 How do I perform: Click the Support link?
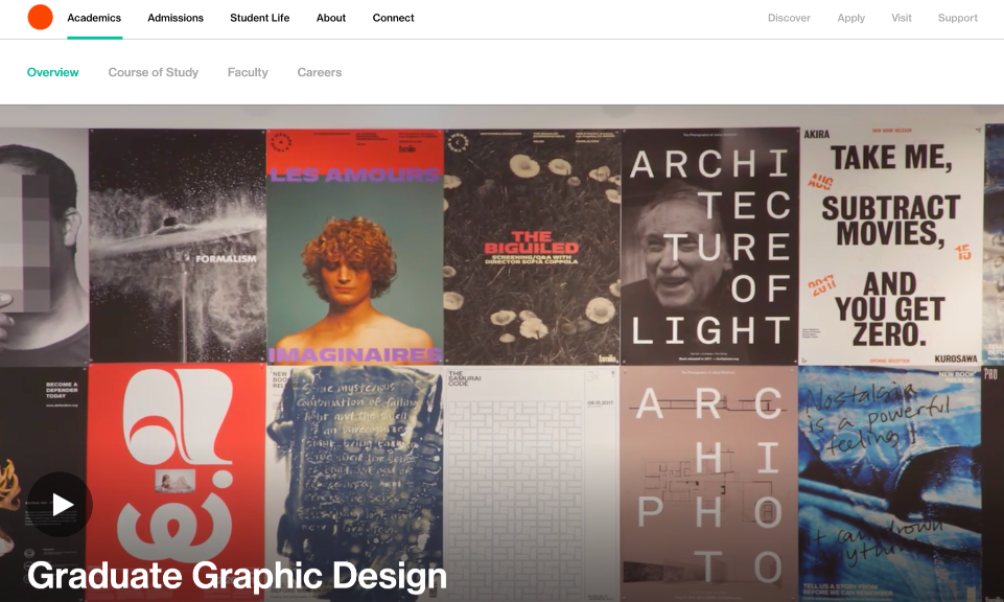point(957,18)
